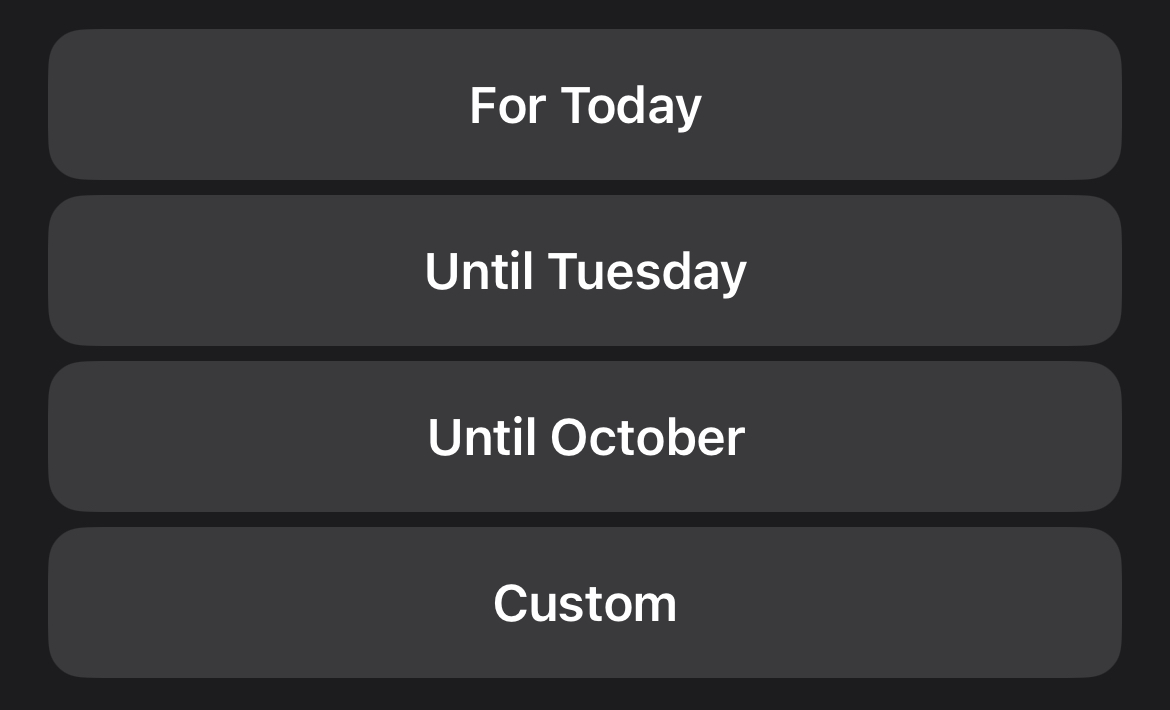Tap the 'Custom' text label
The width and height of the screenshot is (1170, 710).
(585, 603)
